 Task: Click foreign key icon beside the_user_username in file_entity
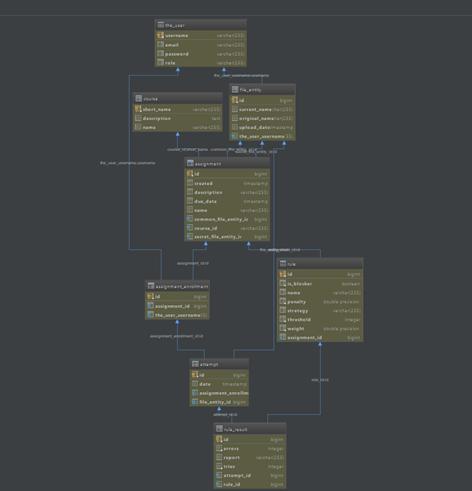pyautogui.click(x=235, y=136)
